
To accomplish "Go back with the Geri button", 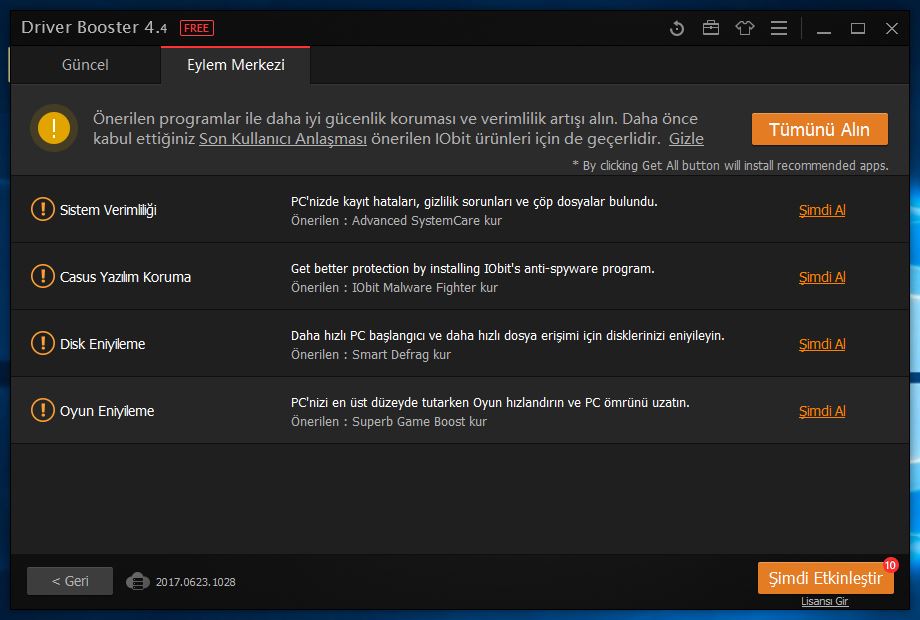I will point(70,581).
